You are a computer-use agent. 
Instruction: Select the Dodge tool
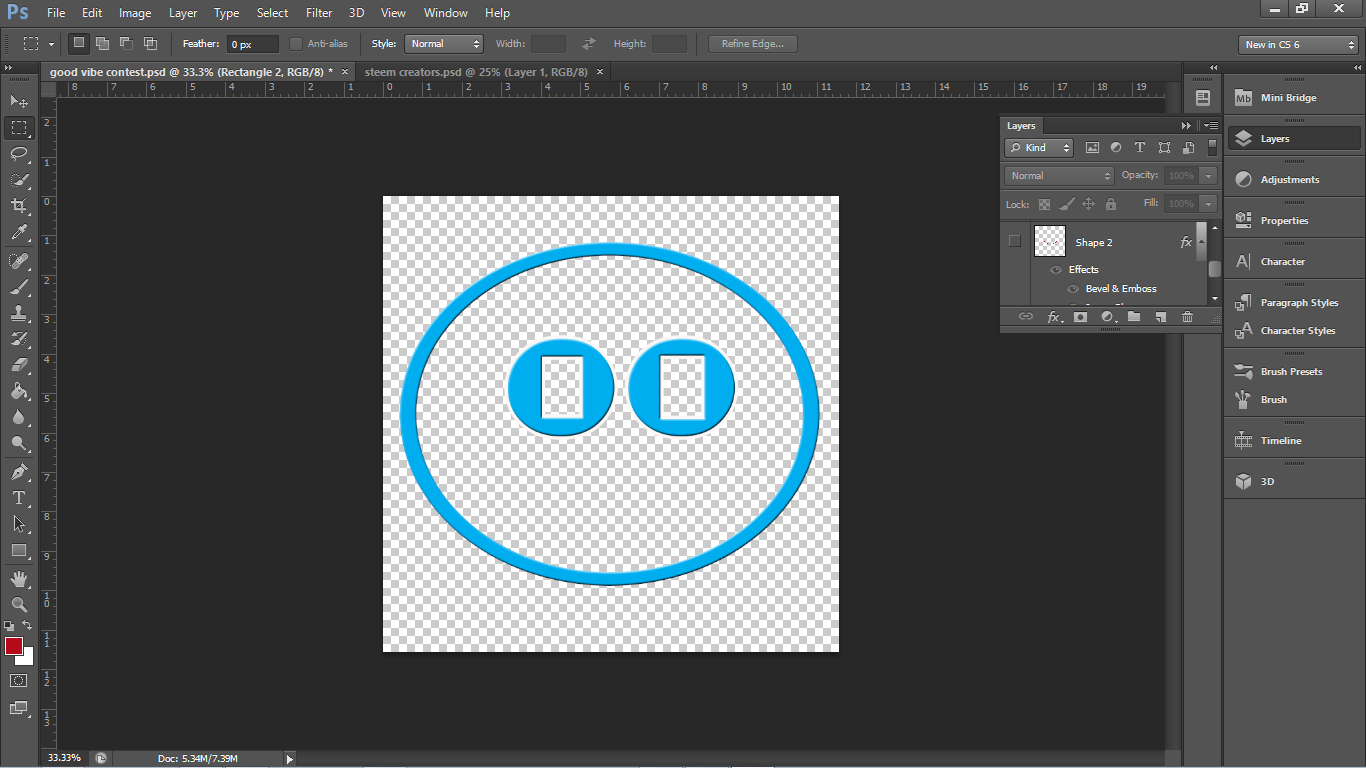point(19,443)
